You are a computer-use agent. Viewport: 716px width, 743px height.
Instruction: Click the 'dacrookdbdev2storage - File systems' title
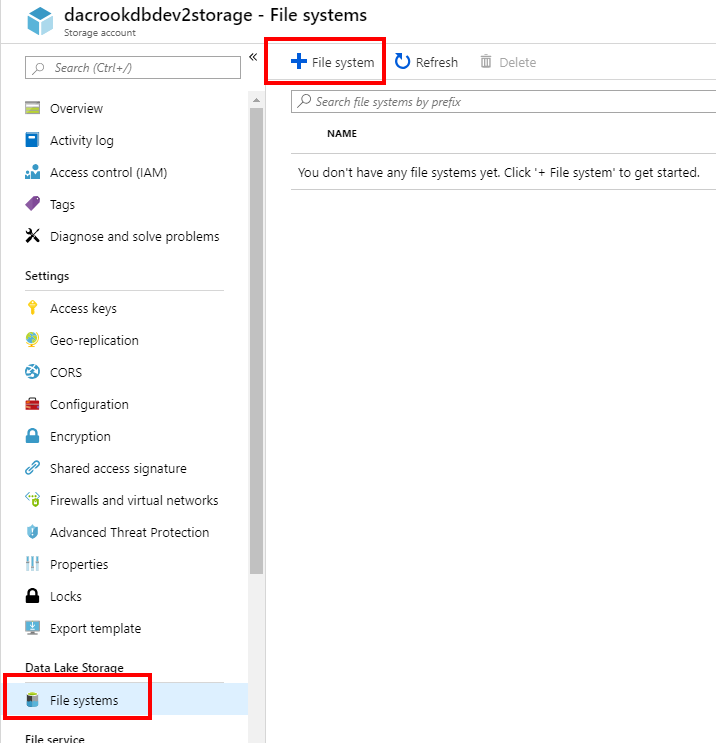pos(215,15)
